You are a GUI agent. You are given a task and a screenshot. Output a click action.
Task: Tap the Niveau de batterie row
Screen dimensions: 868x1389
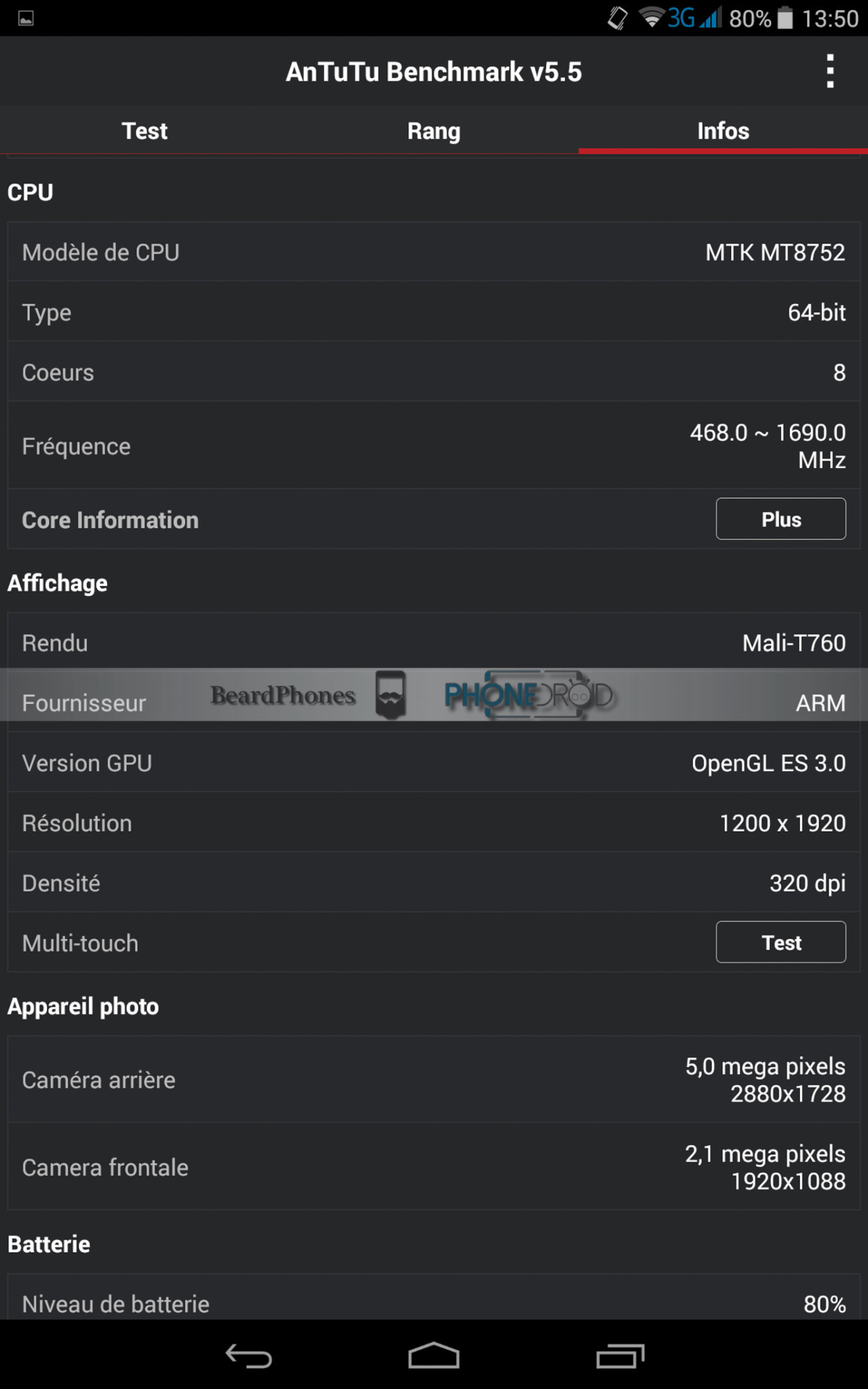(x=433, y=1303)
